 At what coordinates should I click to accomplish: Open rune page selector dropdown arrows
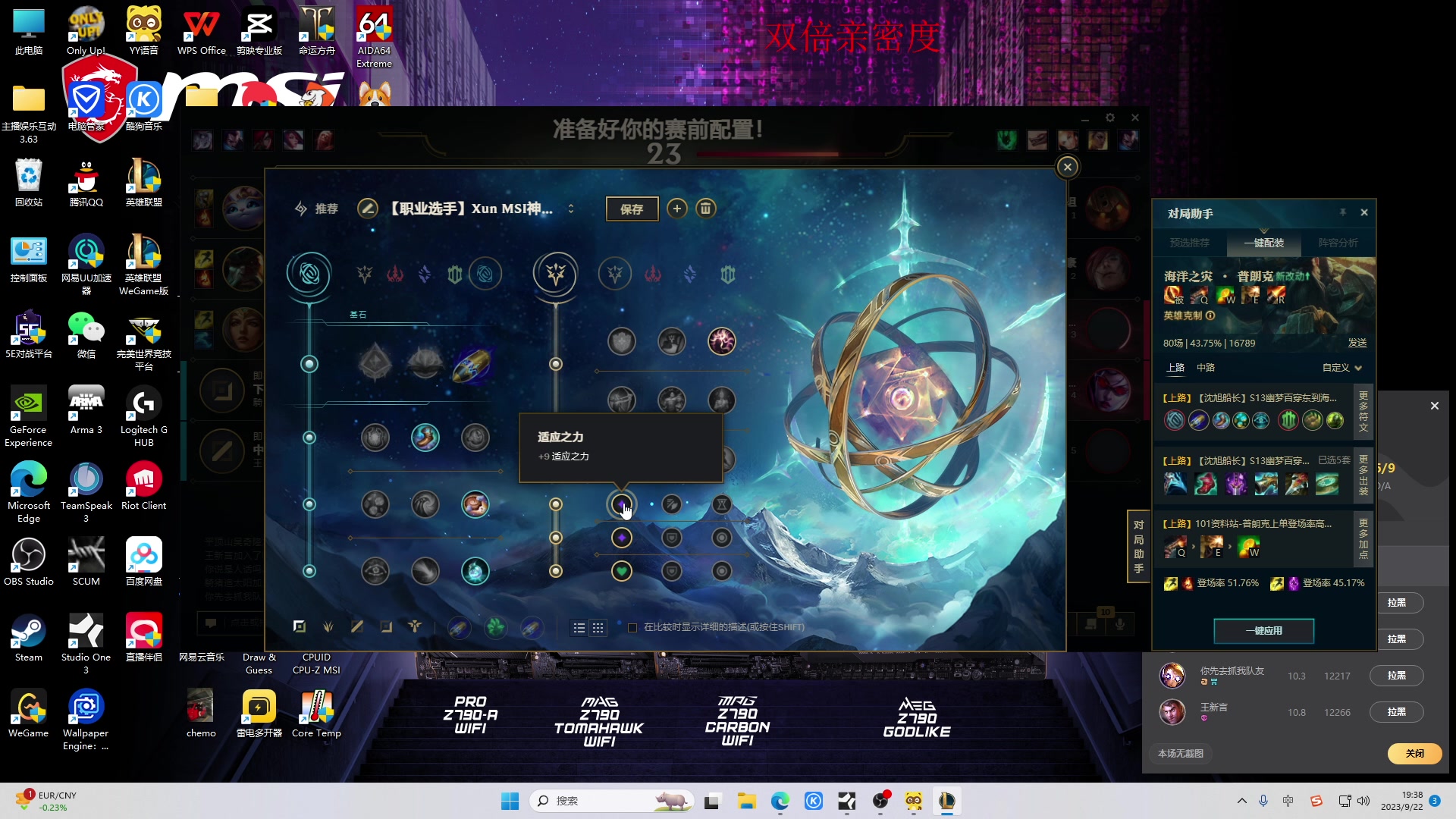point(571,209)
